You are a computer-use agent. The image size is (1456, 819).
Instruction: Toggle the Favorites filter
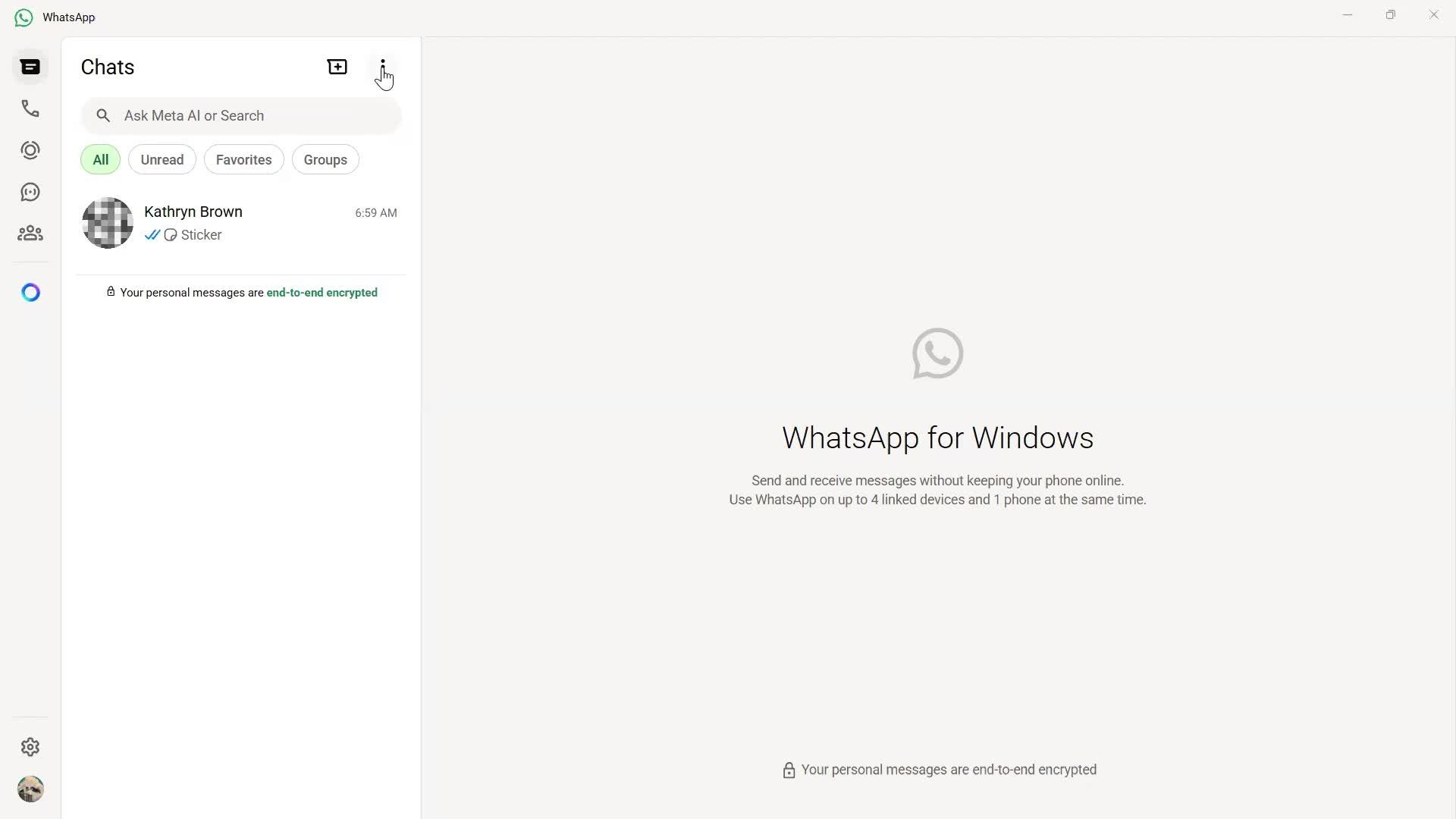(x=243, y=159)
